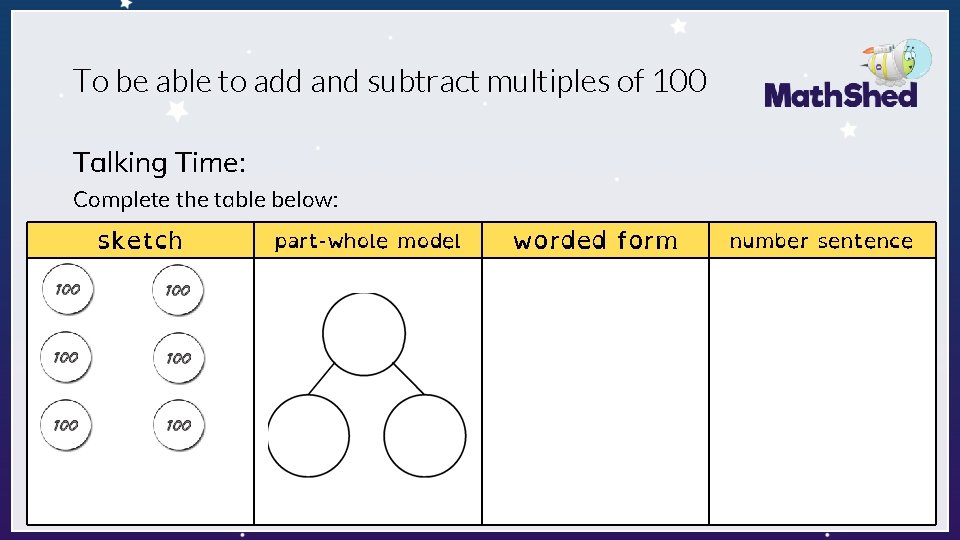Click the number sentence column header
960x540 pixels.
(x=822, y=240)
